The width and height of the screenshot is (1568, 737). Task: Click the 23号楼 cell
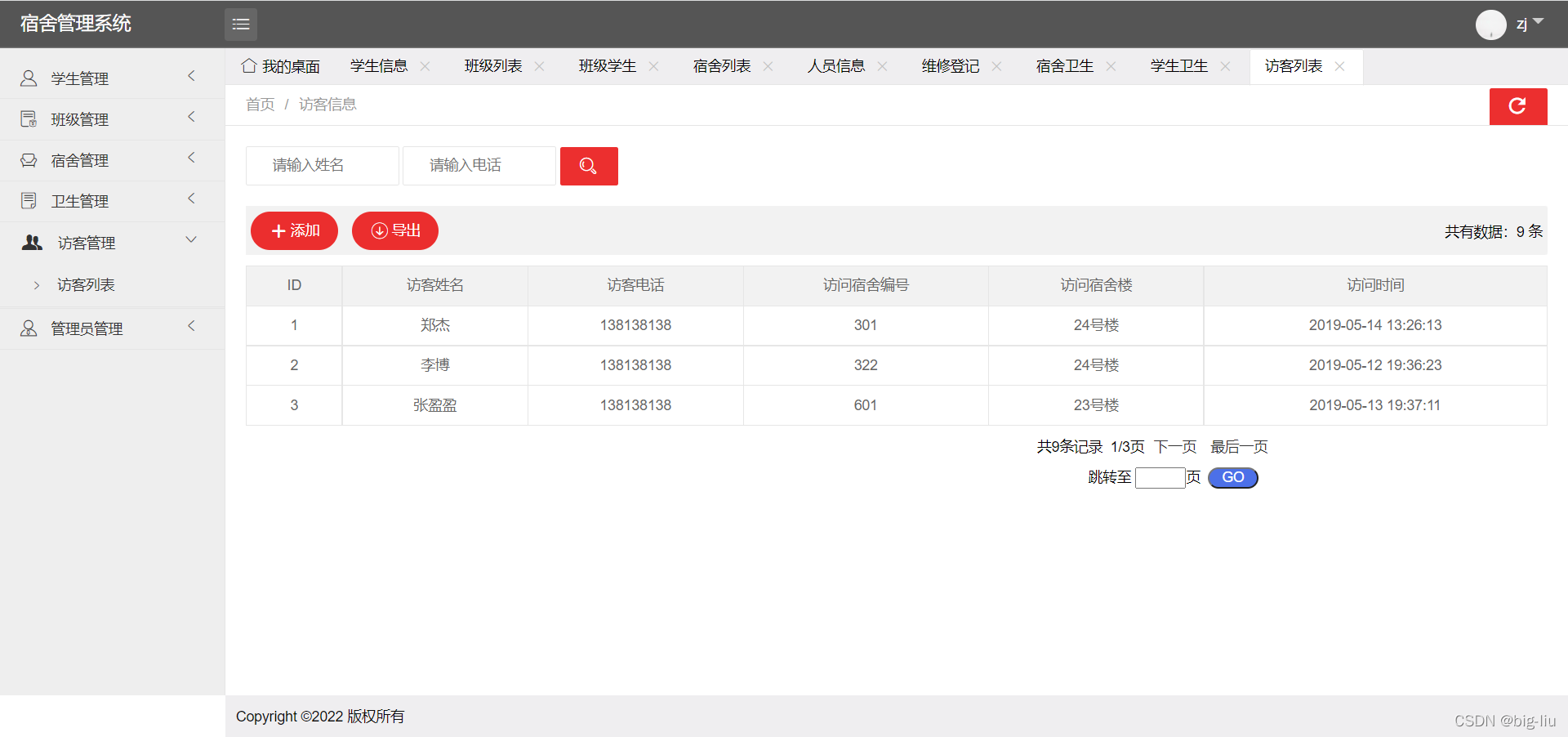click(x=1096, y=405)
